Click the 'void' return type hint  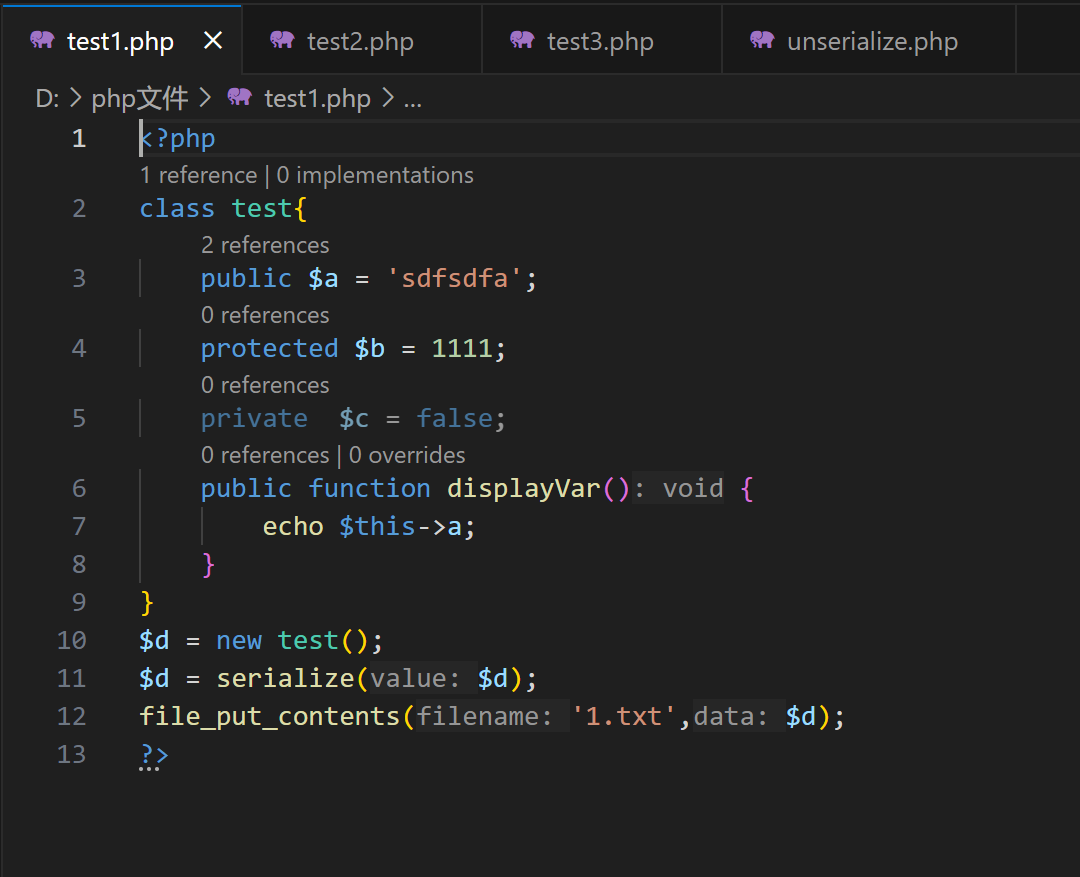coord(693,488)
